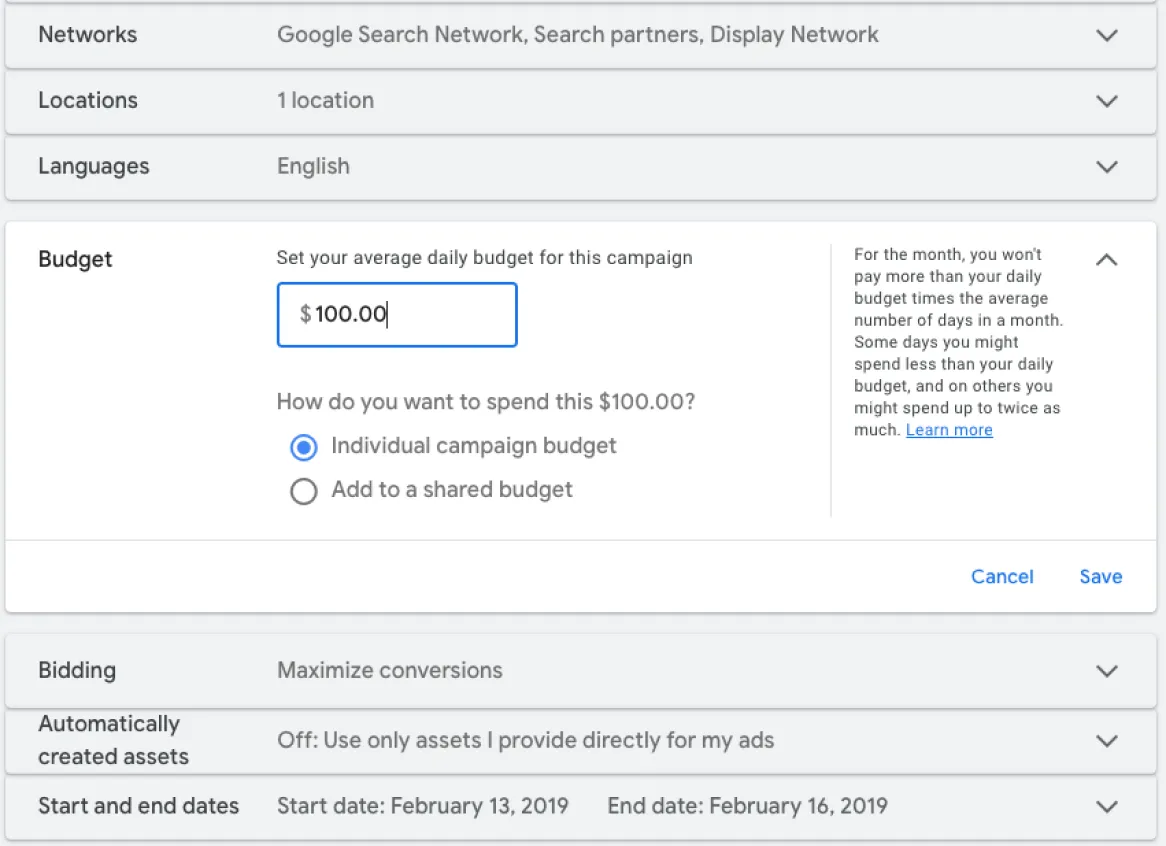The height and width of the screenshot is (846, 1166).
Task: Open the Locations row label
Action: tap(88, 100)
